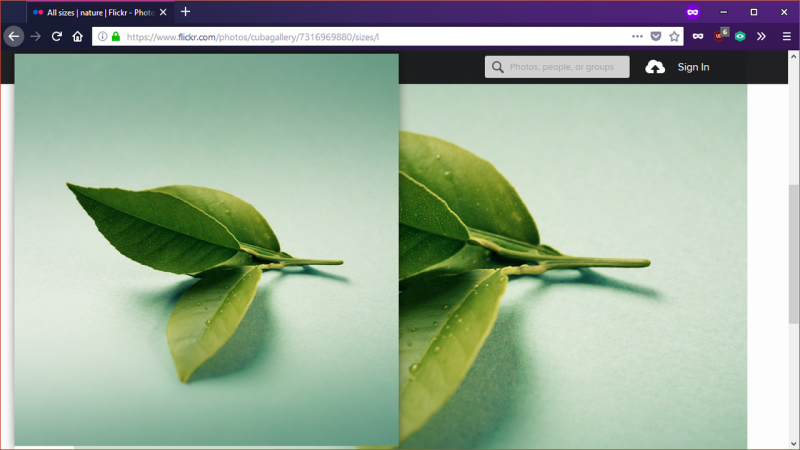The image size is (800, 450).
Task: Click the teal shield extension icon
Action: coord(740,37)
